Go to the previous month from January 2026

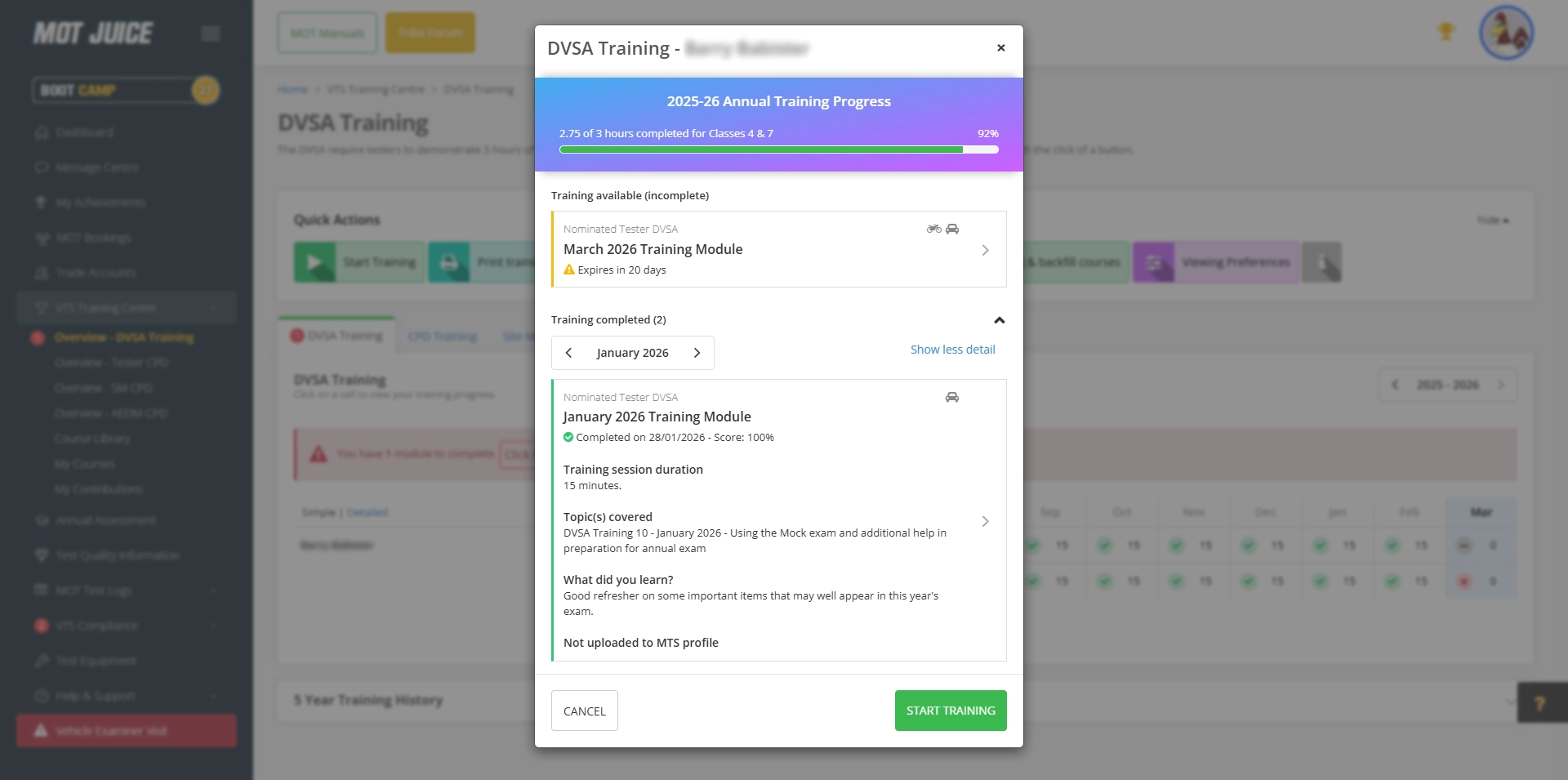click(x=569, y=353)
